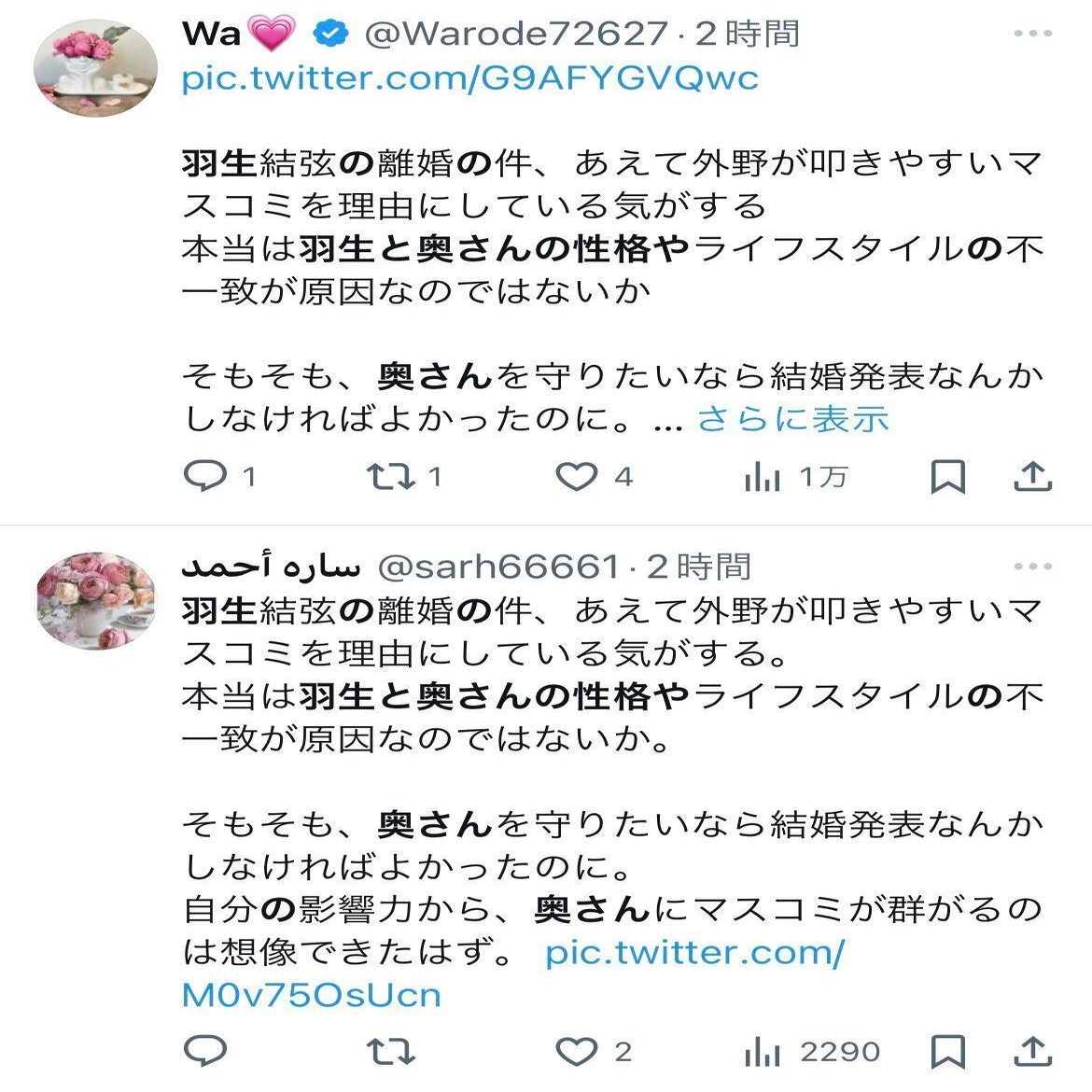Like the first tweet with 4 likes
This screenshot has width=1092, height=1092.
pos(577,477)
